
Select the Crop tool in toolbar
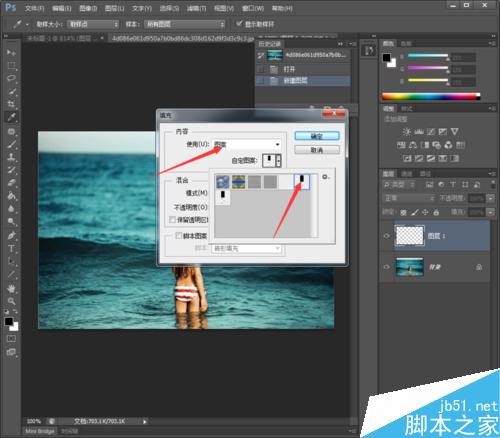tap(11, 104)
